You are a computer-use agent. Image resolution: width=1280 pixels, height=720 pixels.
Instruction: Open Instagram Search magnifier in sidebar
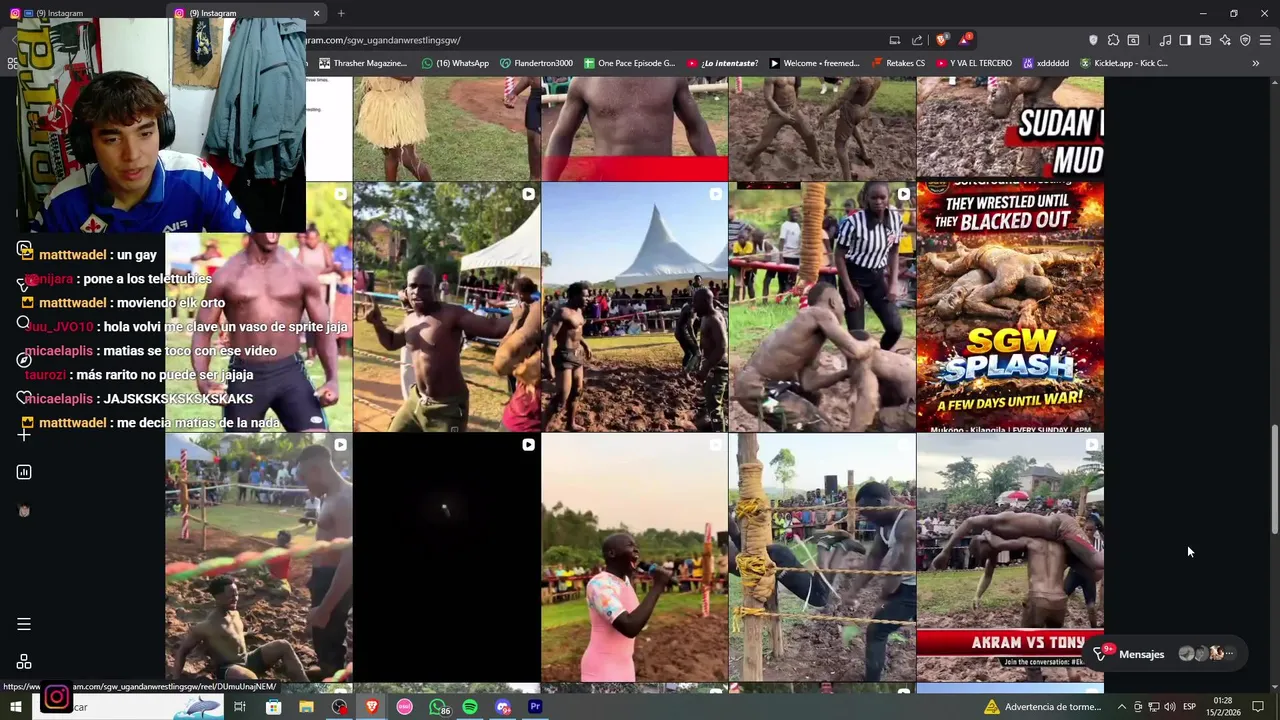(x=24, y=322)
